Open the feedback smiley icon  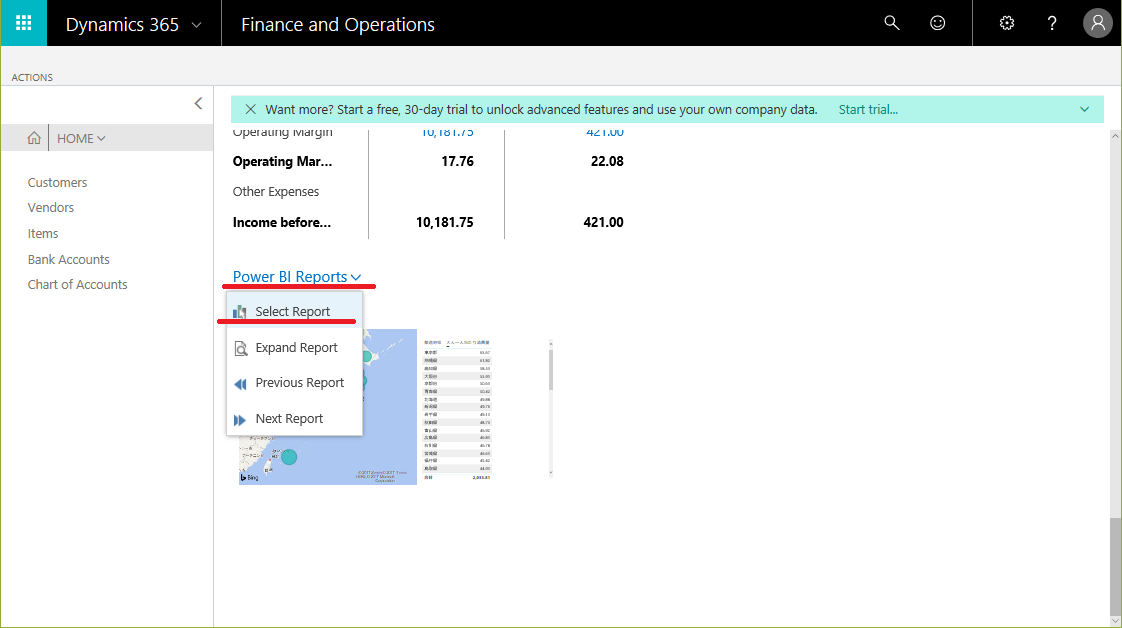pos(937,24)
